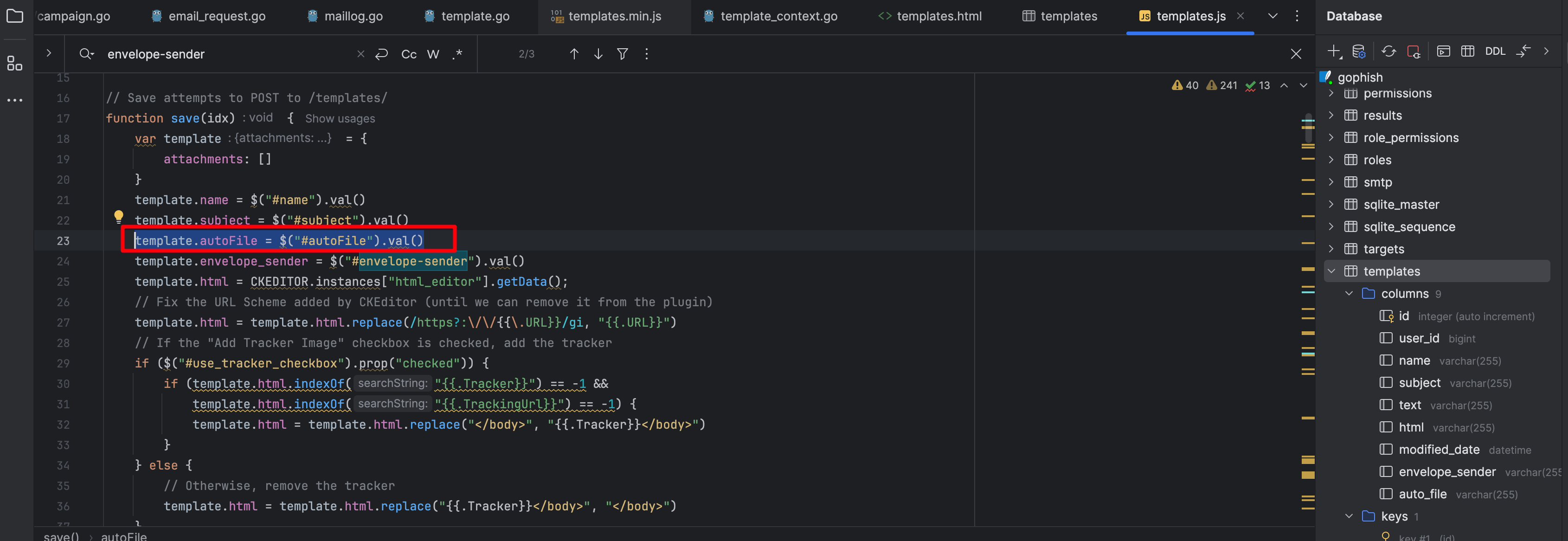The image size is (1568, 541).
Task: Select the envelope_sender column
Action: (1447, 472)
